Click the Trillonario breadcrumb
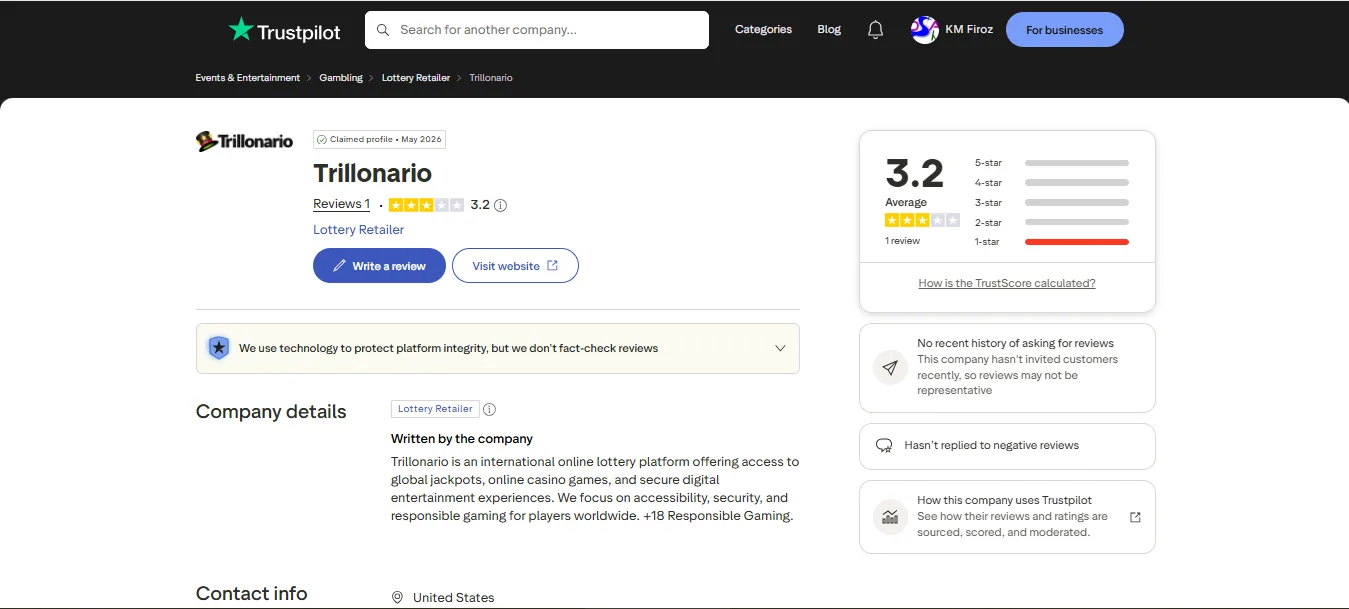The height and width of the screenshot is (609, 1349). pos(491,78)
